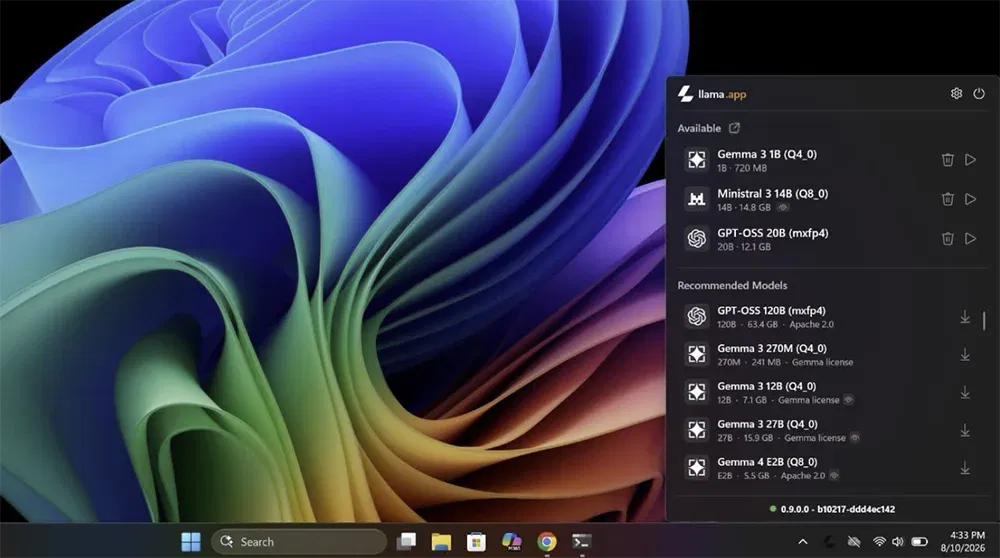Screen dimensions: 1000x558
Task: Select the GPT-OSS 20B (mxfp4) title
Action: [772, 233]
